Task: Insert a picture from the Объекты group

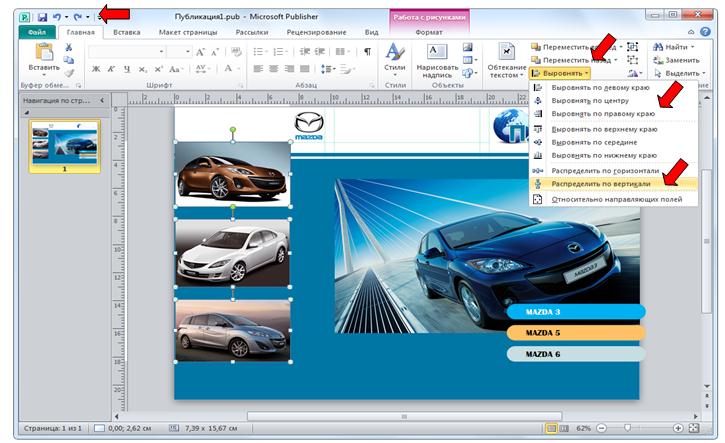Action: [468, 47]
